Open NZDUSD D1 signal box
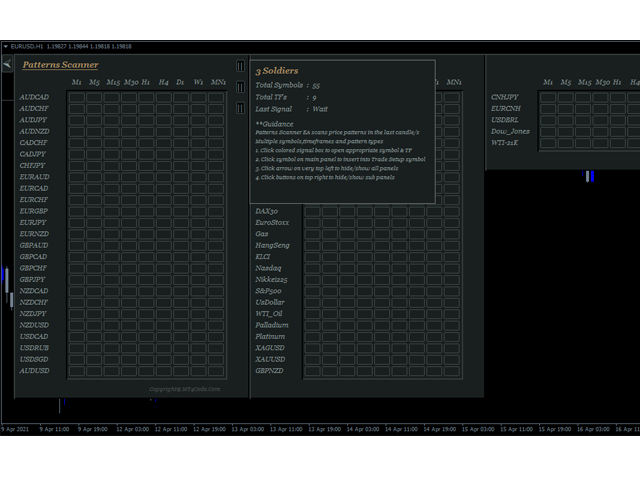The width and height of the screenshot is (640, 480). (181, 325)
